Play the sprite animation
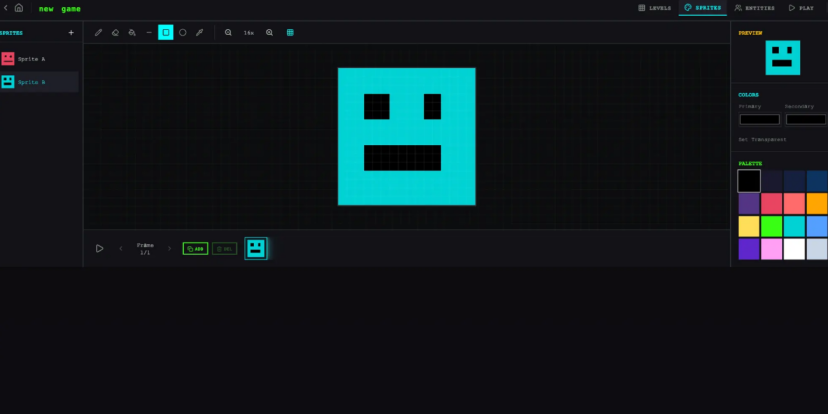This screenshot has width=828, height=414. [99, 248]
